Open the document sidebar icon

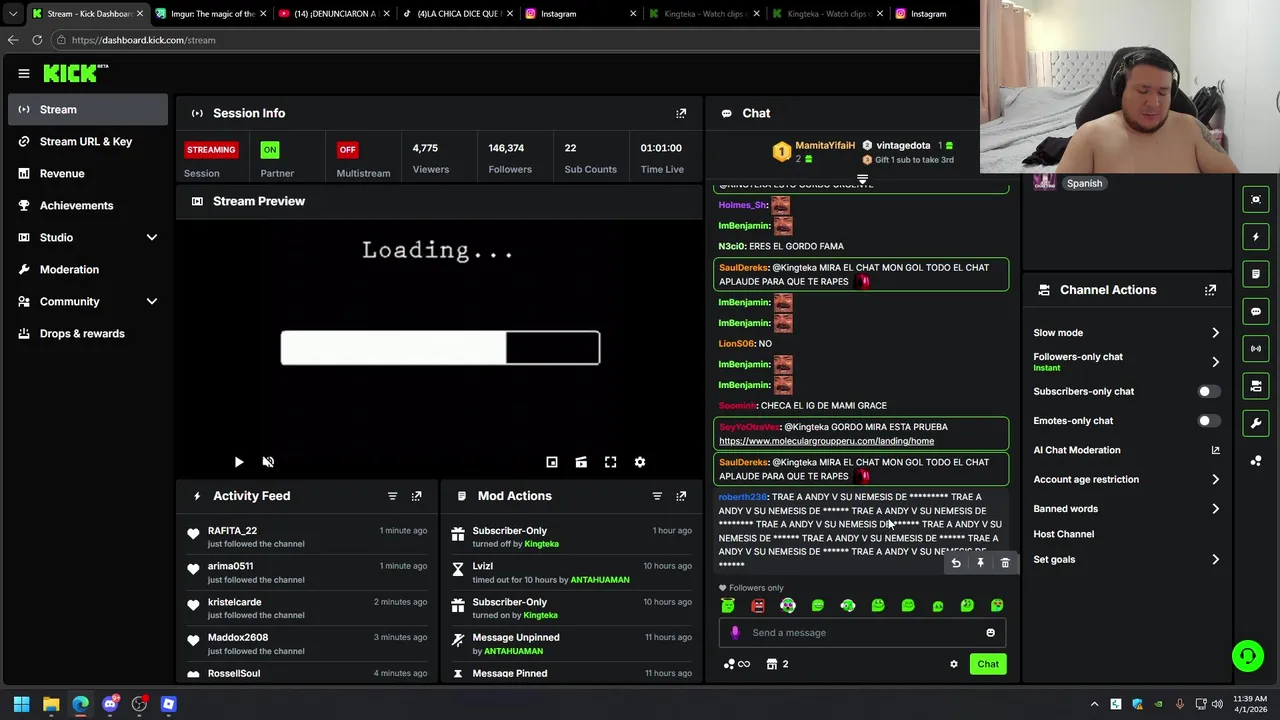[1256, 274]
